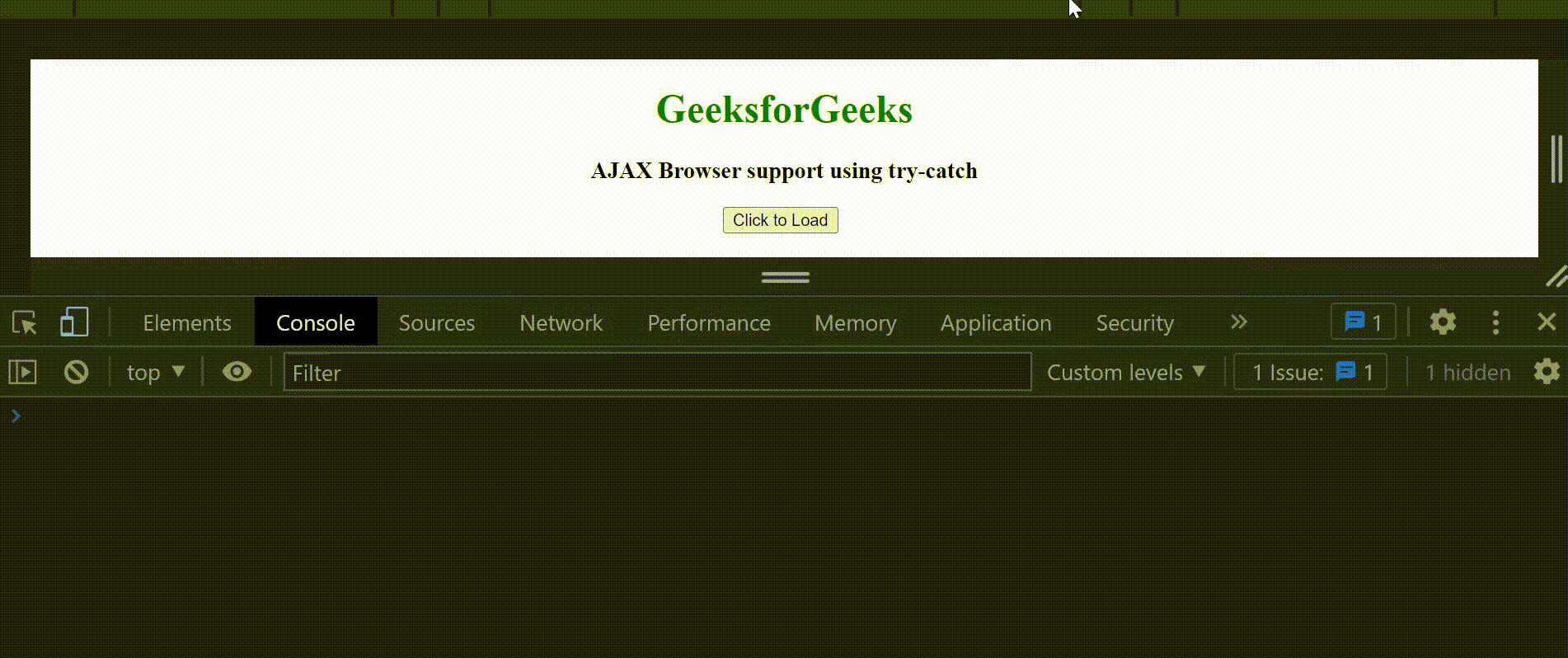Open the Memory tab
1568x658 pixels.
tap(855, 322)
